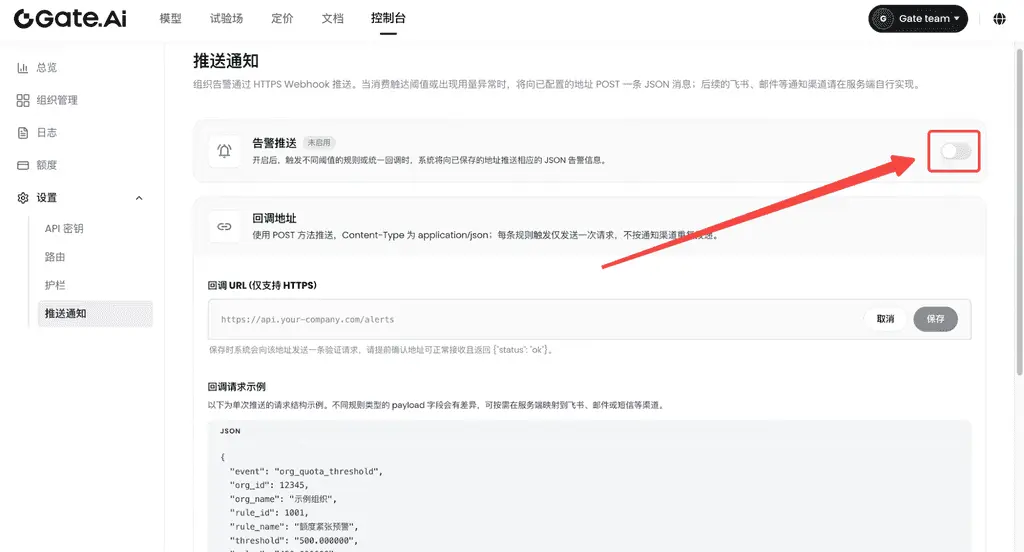Click the link icon beside 回调地址

tap(224, 227)
